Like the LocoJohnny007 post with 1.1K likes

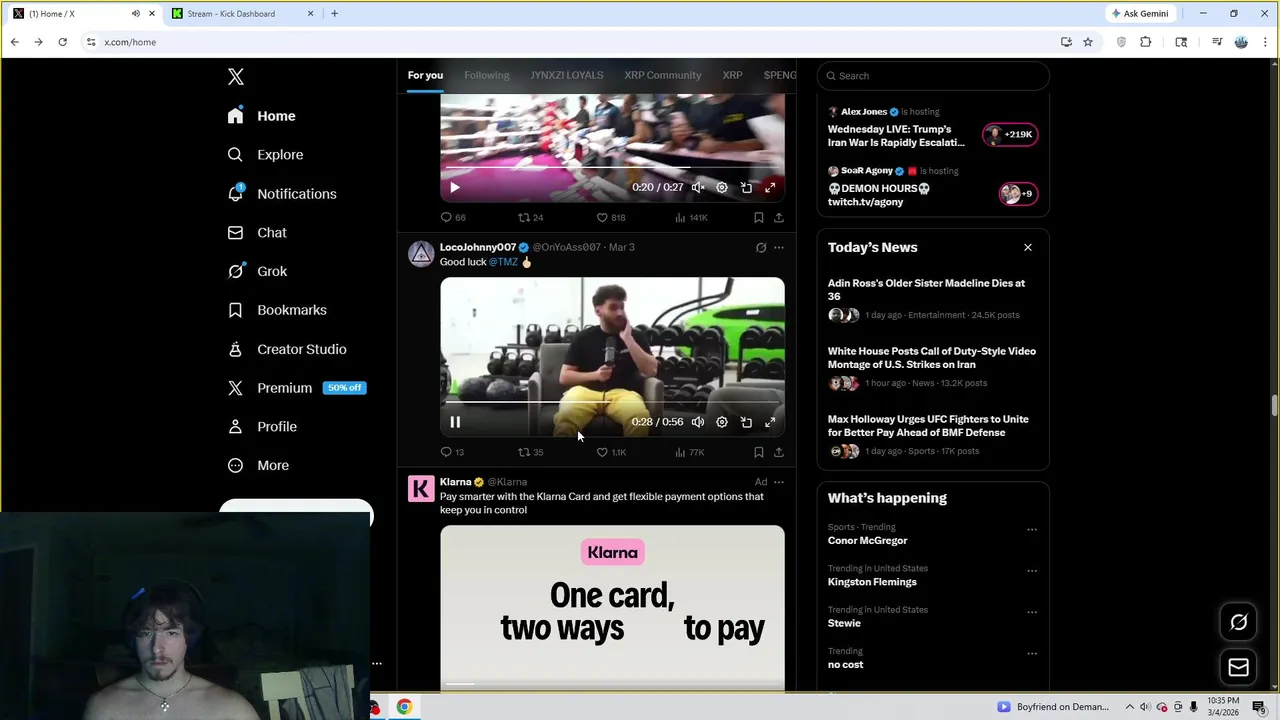coord(611,452)
